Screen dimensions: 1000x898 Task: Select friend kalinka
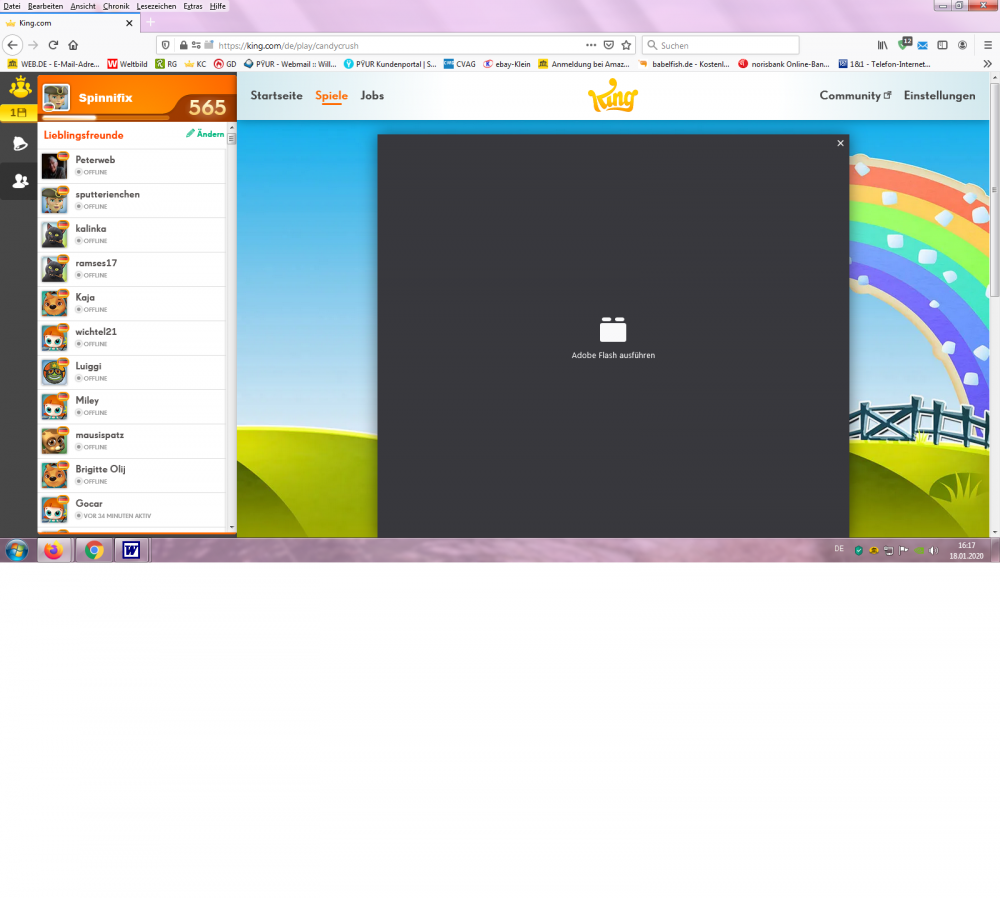tap(132, 235)
